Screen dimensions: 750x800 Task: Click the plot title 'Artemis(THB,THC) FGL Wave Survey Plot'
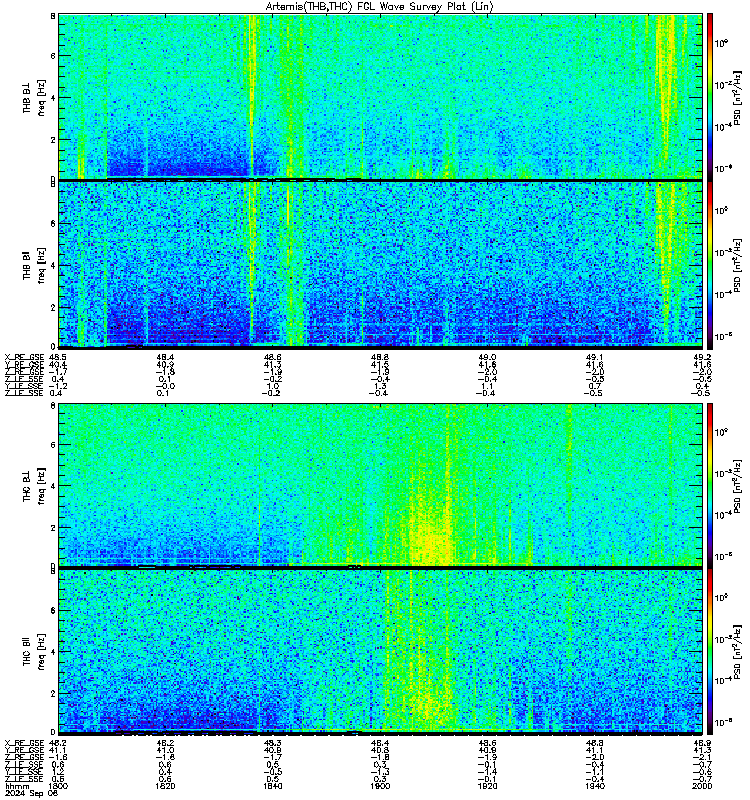[x=380, y=7]
